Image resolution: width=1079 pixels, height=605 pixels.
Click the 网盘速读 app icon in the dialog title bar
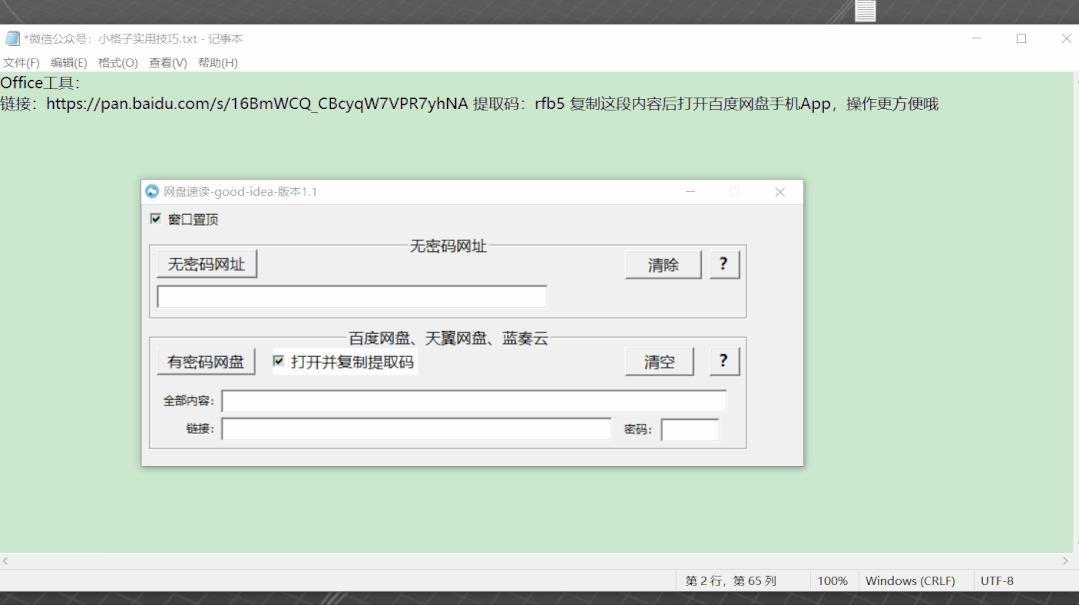point(151,191)
